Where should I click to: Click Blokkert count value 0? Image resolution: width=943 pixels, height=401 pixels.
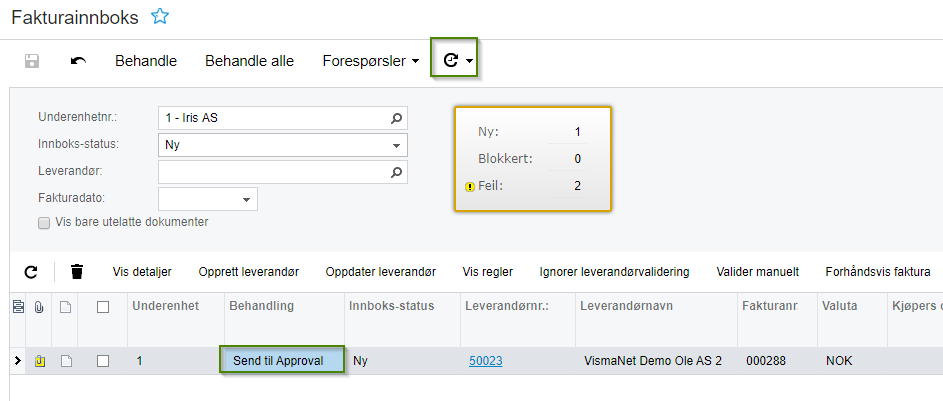click(x=577, y=159)
